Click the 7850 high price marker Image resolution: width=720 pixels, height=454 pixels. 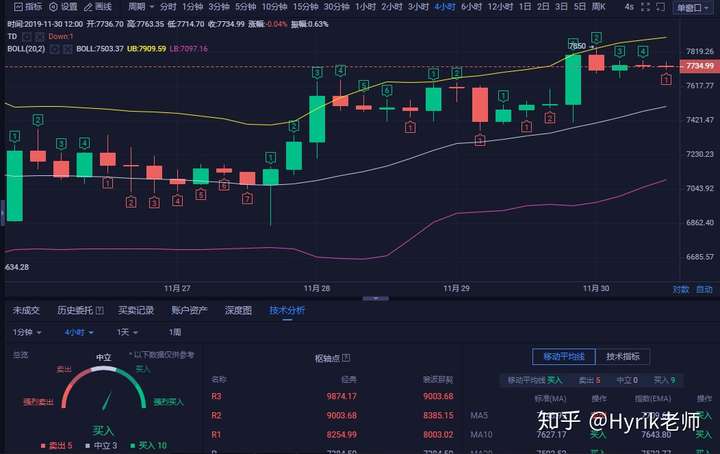coord(578,46)
